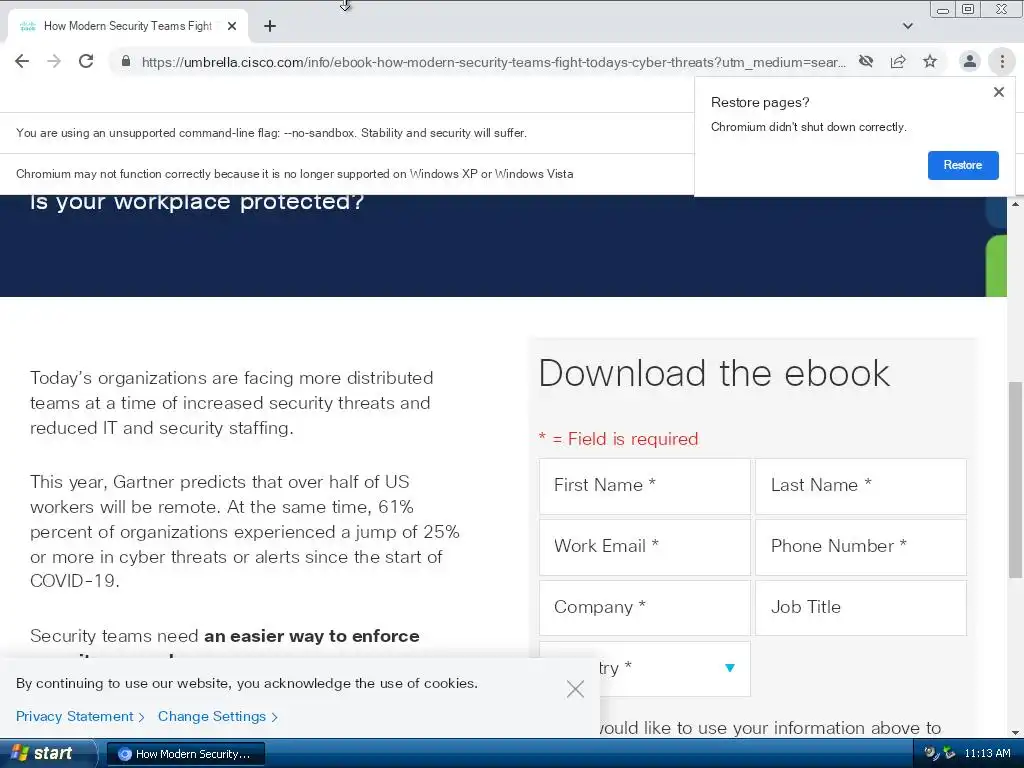This screenshot has width=1024, height=768.
Task: Select the How Modern Security Teams Fight tab
Action: click(x=127, y=26)
